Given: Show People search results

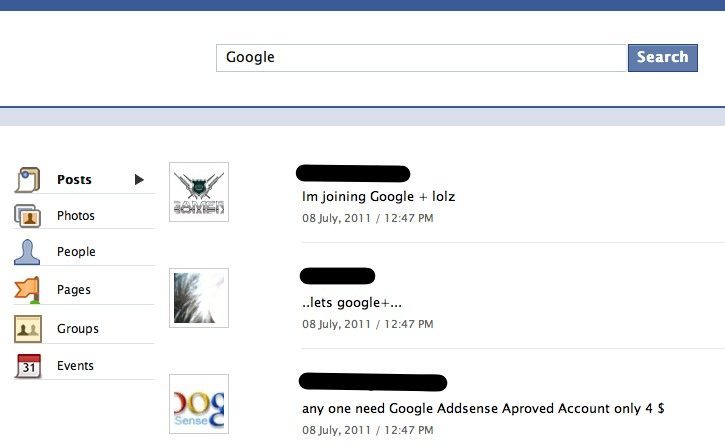Looking at the screenshot, I should tap(76, 252).
